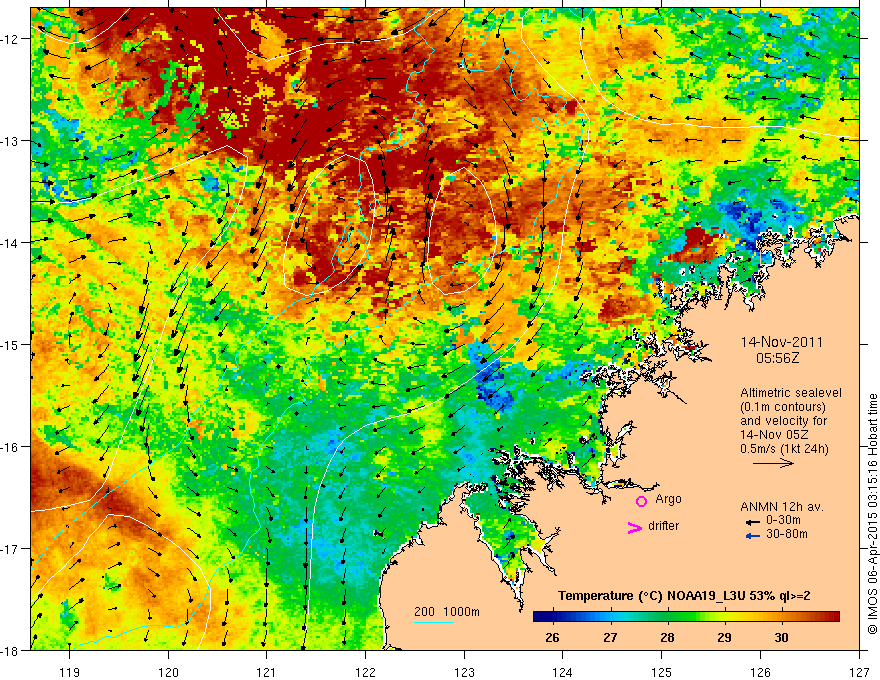The image size is (880, 680).
Task: Click the '0-30m' depth label
Action: click(783, 520)
